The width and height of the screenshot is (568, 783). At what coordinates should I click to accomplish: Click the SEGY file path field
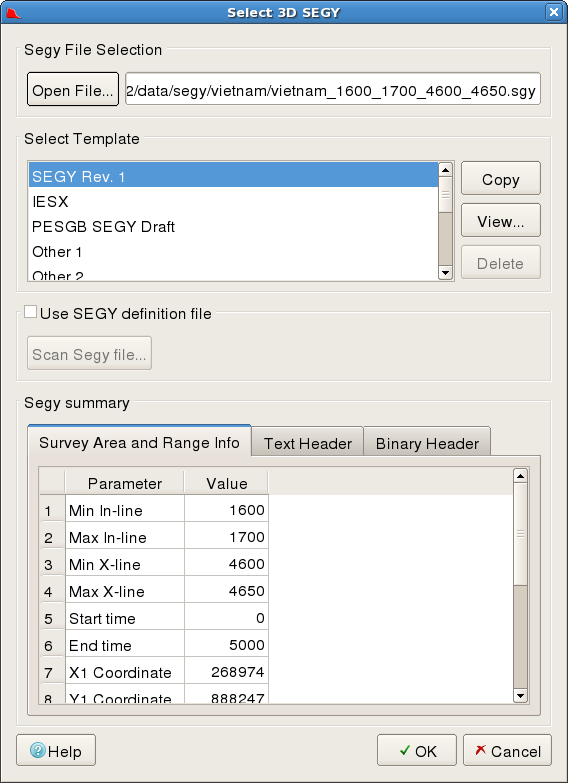[333, 89]
